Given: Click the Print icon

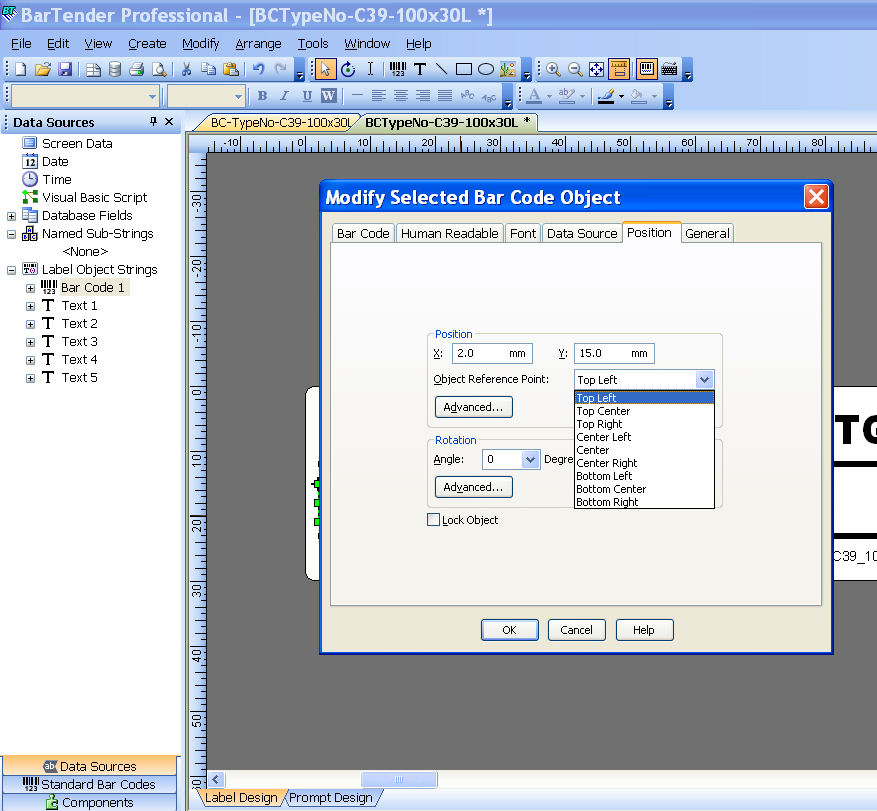Looking at the screenshot, I should 137,69.
